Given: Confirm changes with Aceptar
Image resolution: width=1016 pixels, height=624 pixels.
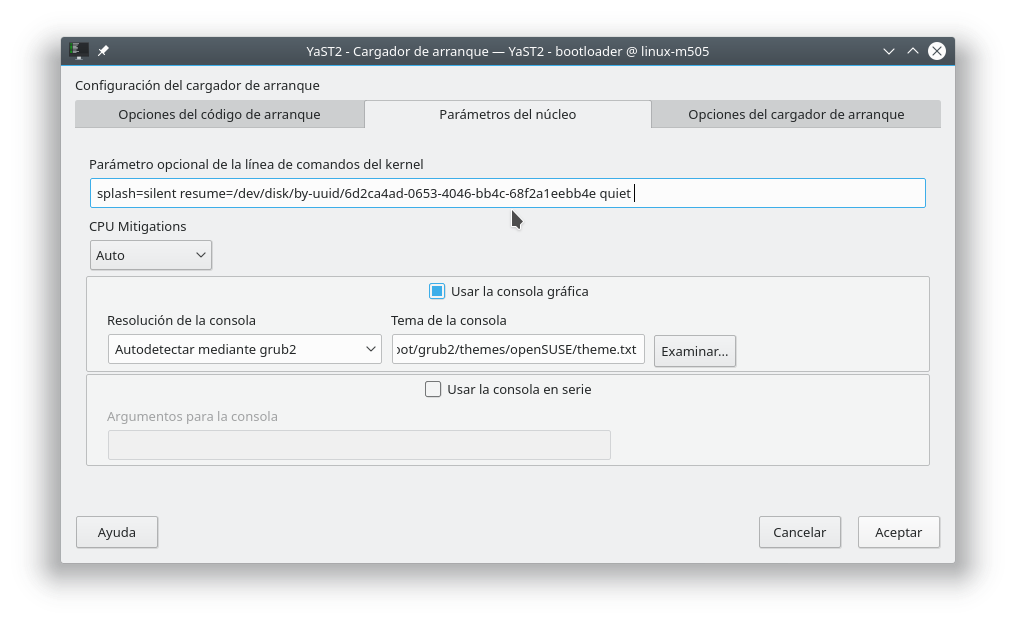Looking at the screenshot, I should [898, 532].
